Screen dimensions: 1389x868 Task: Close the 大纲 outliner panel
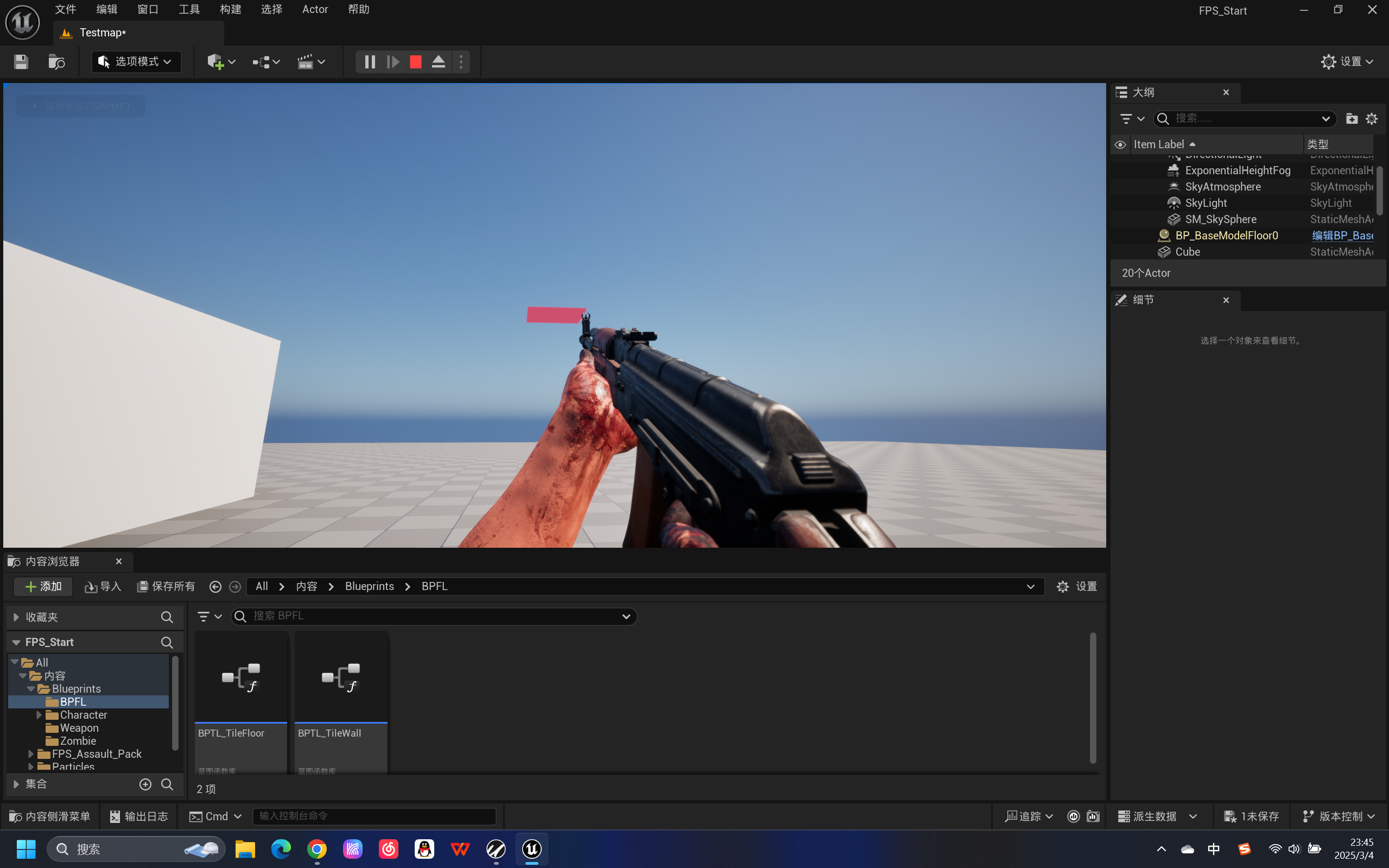tap(1226, 92)
